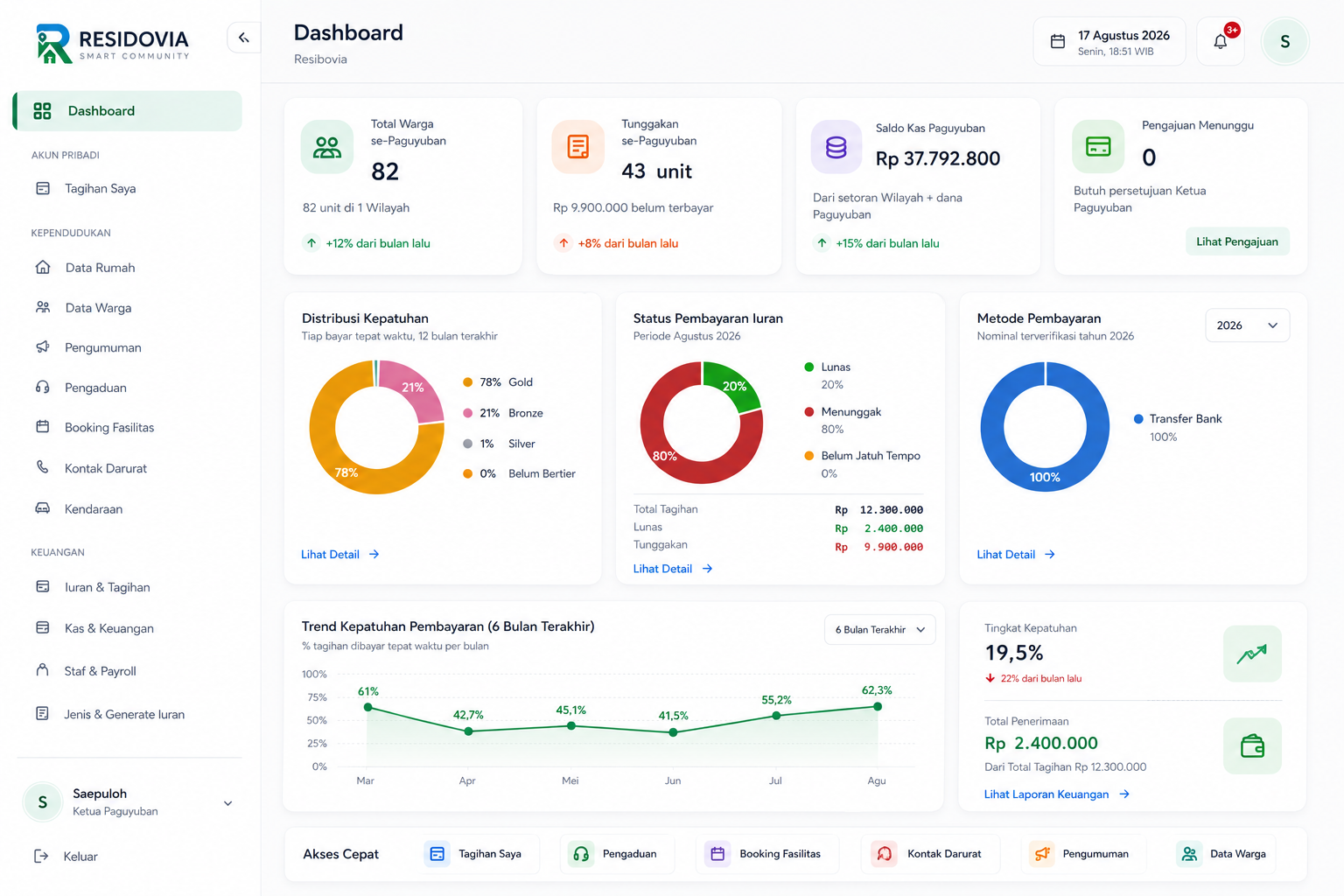Click the Tunggakan document icon
This screenshot has width=1344, height=896.
pos(578,147)
